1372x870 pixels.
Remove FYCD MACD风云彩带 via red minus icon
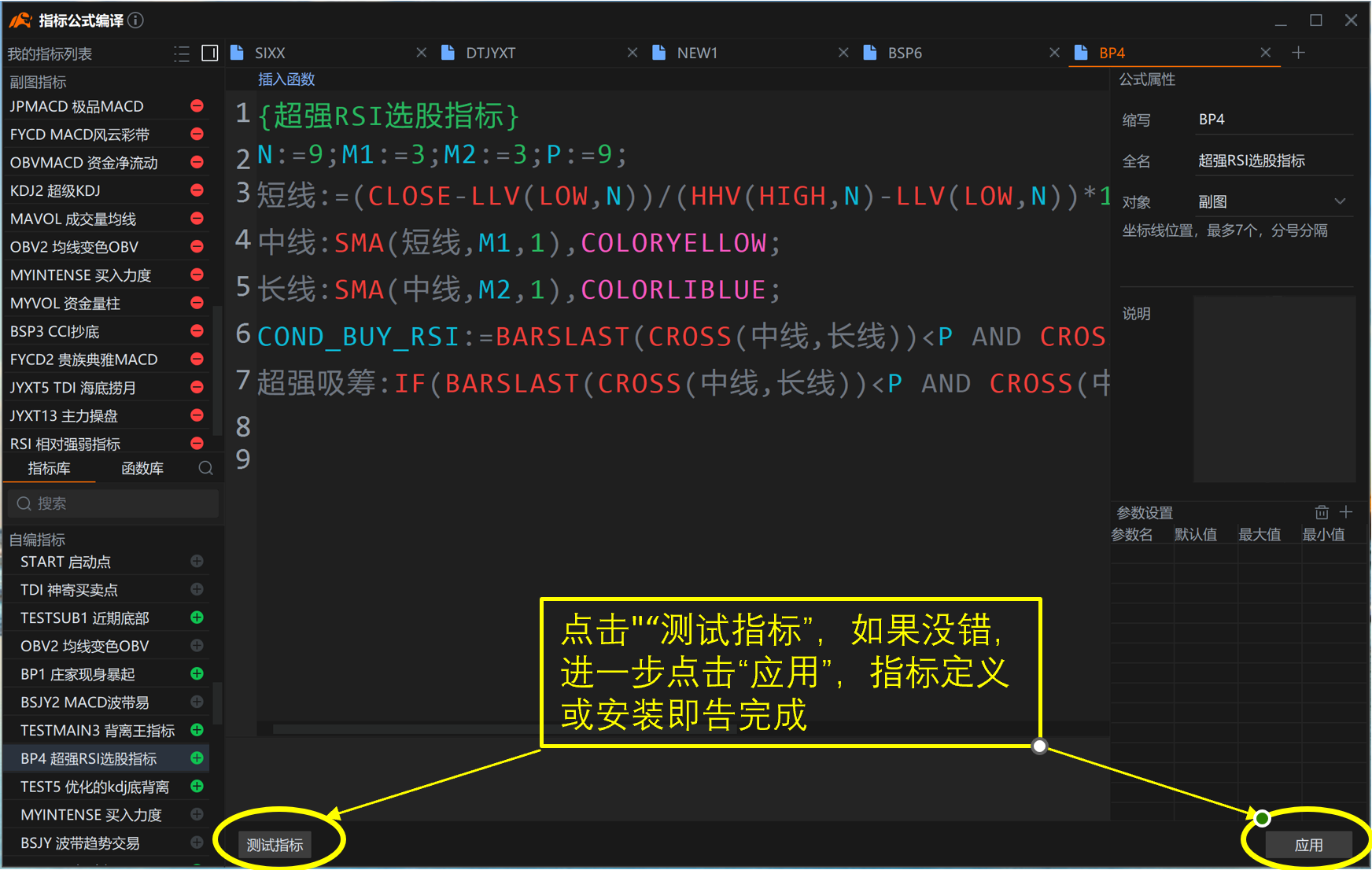click(197, 134)
